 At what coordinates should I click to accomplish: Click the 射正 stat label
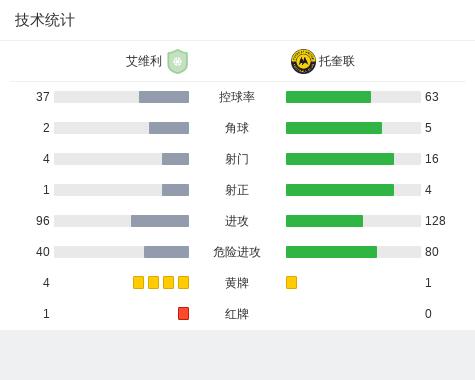click(x=237, y=190)
